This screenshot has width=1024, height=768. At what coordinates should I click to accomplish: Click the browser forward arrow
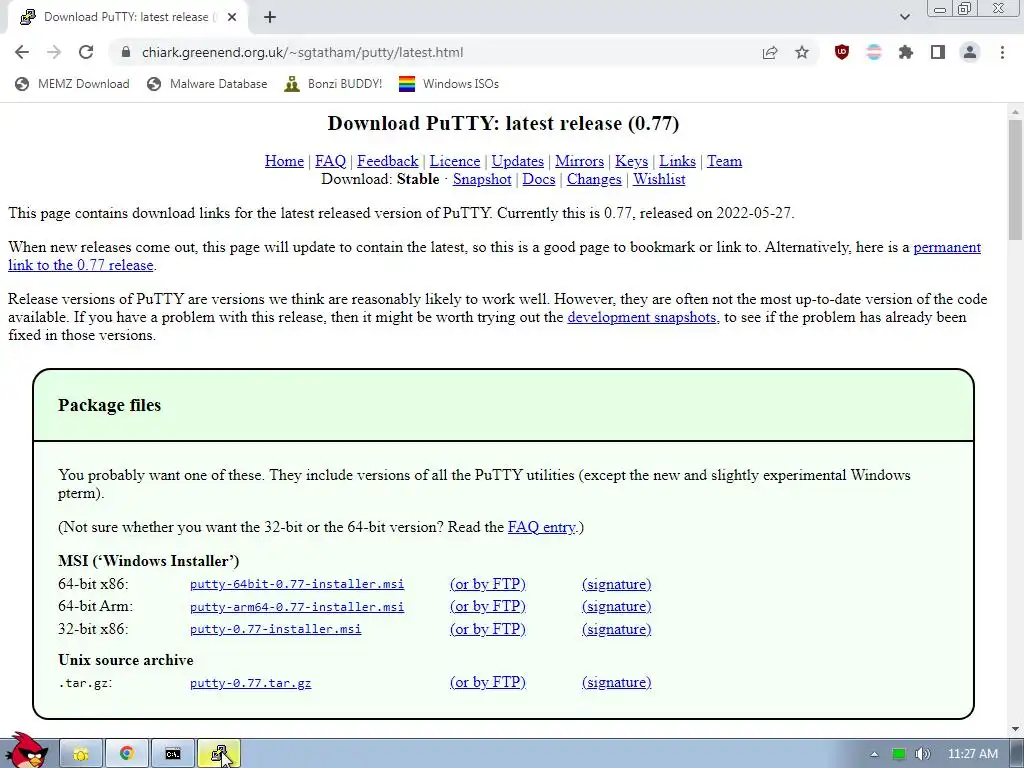coord(54,52)
